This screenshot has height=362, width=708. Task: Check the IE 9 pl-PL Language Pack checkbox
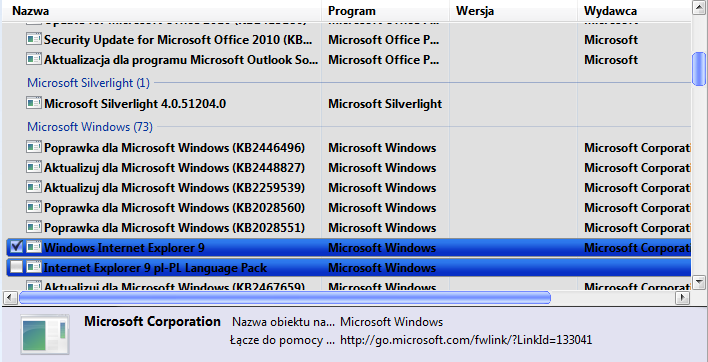coord(16,267)
